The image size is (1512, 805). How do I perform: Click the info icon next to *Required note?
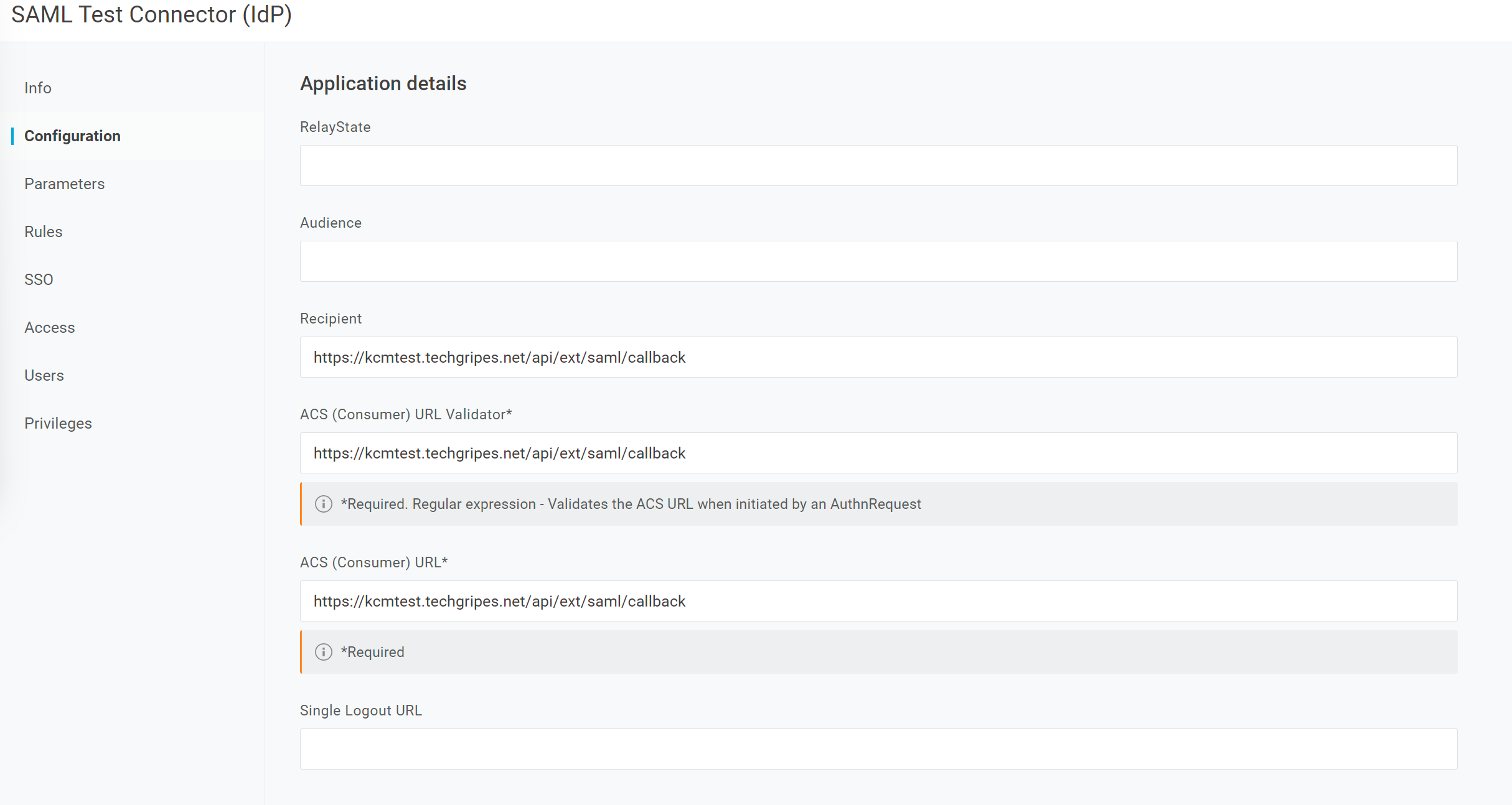point(323,652)
